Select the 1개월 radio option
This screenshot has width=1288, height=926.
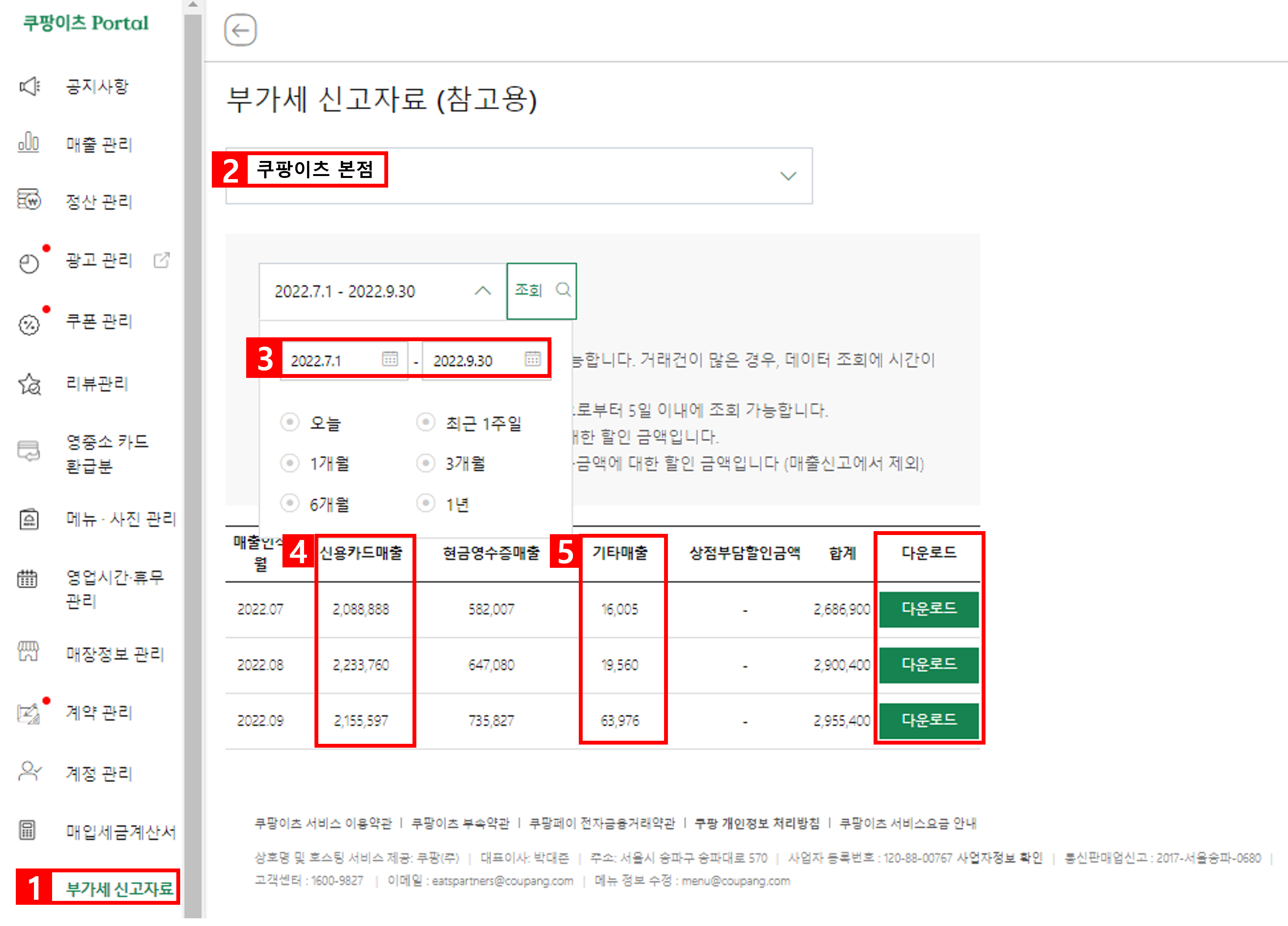pos(290,463)
